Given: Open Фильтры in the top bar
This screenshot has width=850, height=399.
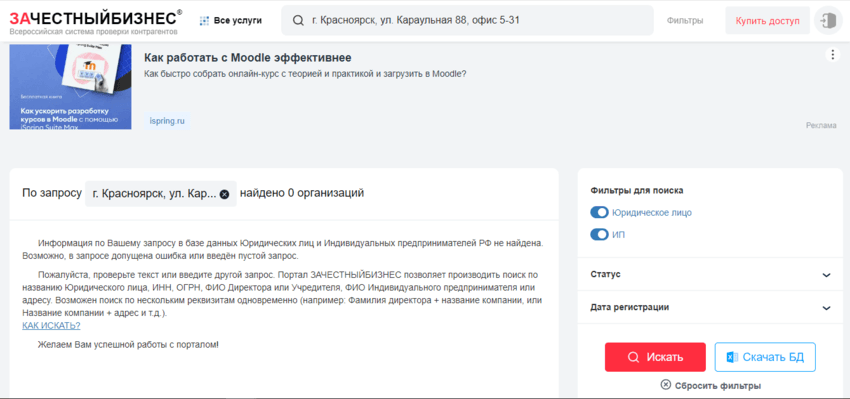Looking at the screenshot, I should tap(685, 21).
